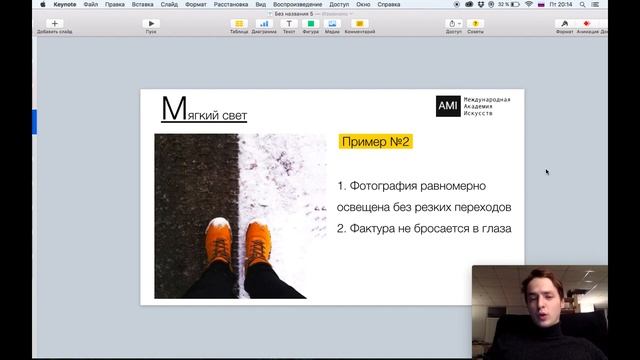Click the cloud status menu bar icon
This screenshot has width=640, height=360.
click(469, 4)
